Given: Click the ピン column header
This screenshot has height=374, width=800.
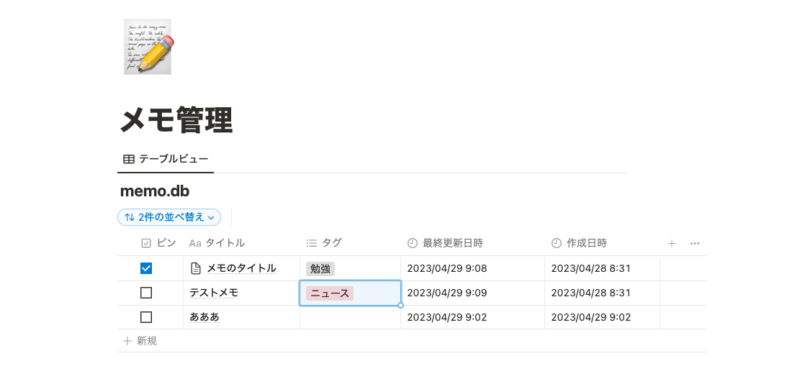Looking at the screenshot, I should coord(158,243).
